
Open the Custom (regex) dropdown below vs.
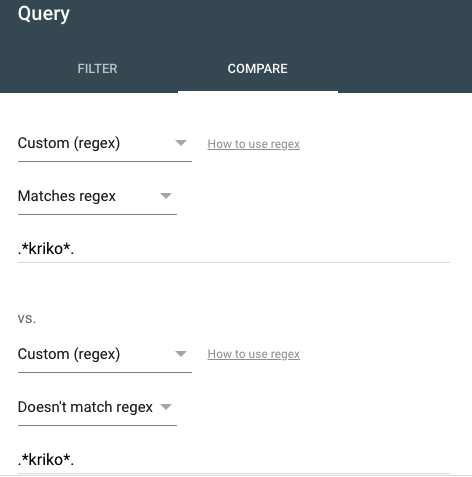[105, 354]
